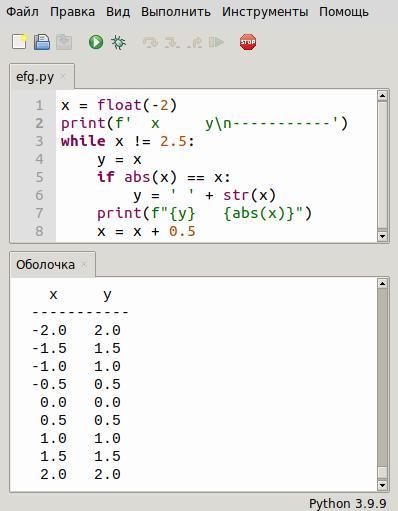398x511 pixels.
Task: Click the Step into icon
Action: (x=172, y=42)
